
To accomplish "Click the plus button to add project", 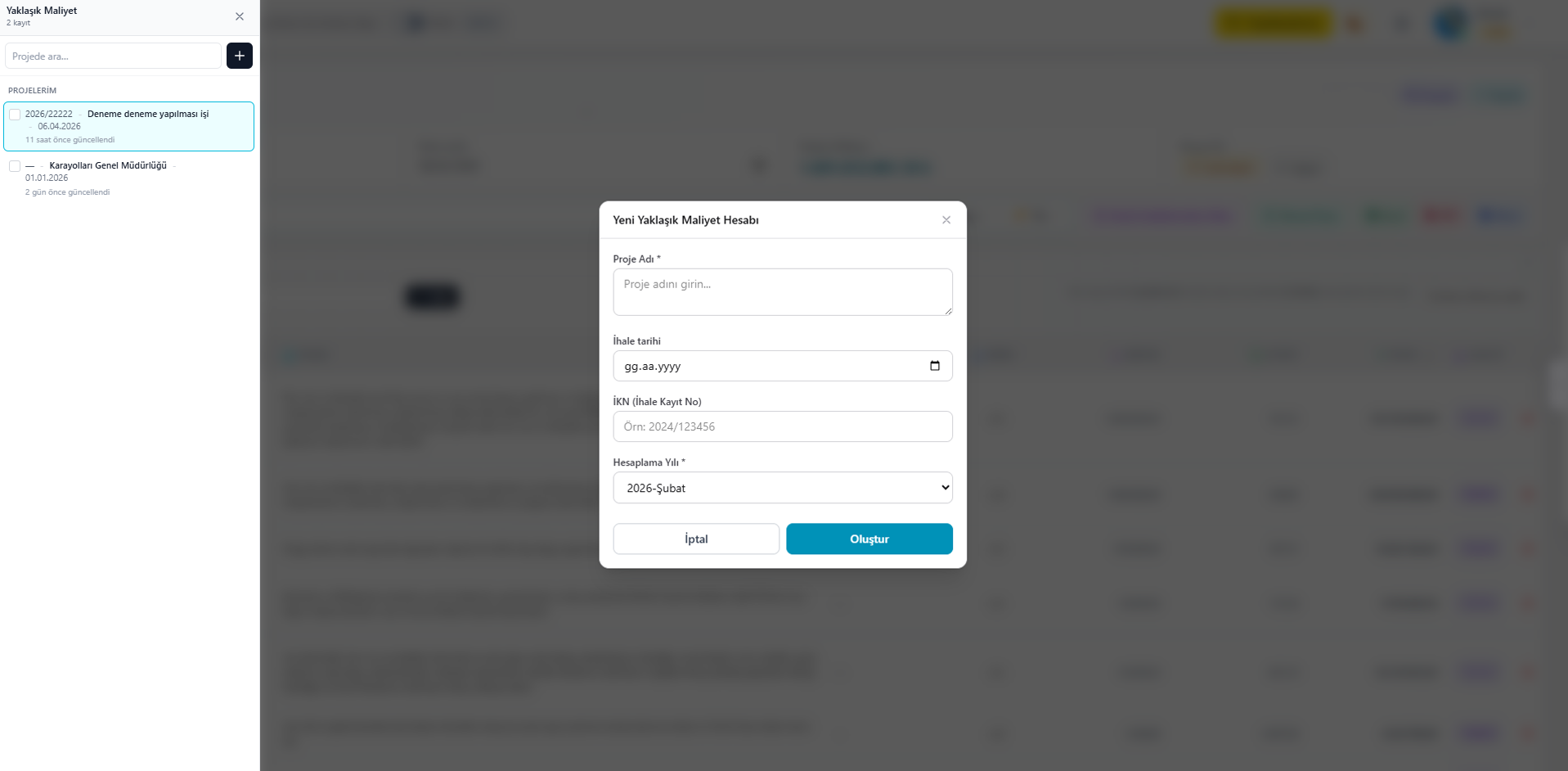I will pos(240,56).
